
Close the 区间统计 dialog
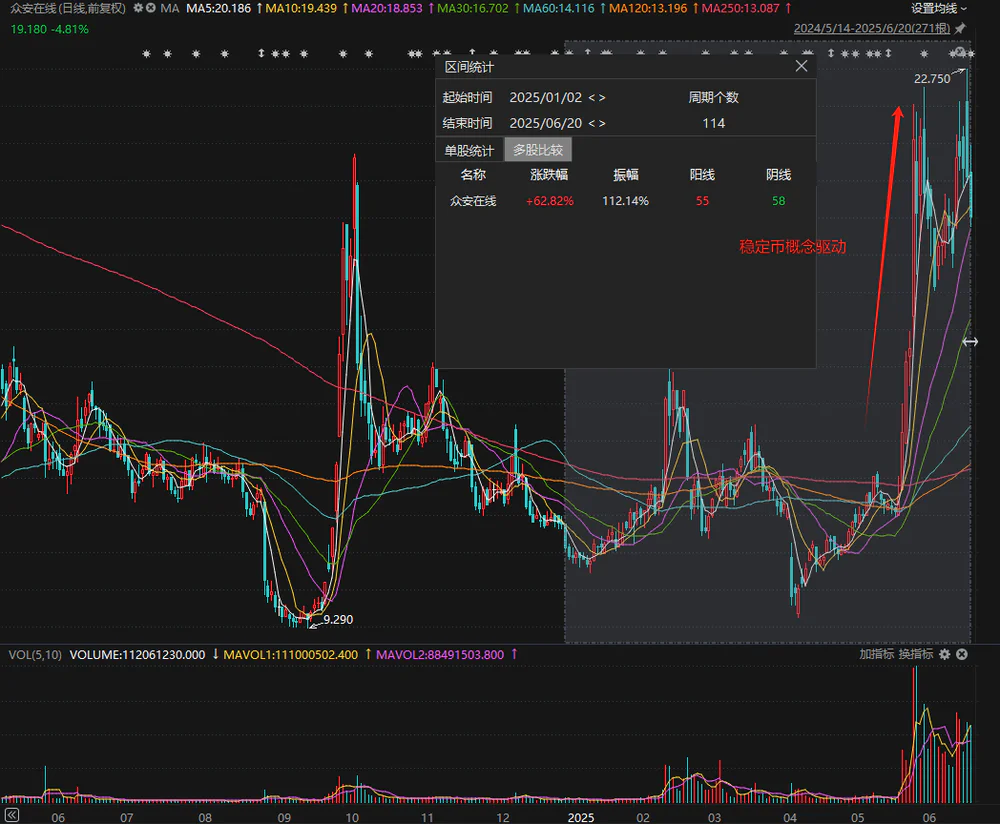coord(801,66)
